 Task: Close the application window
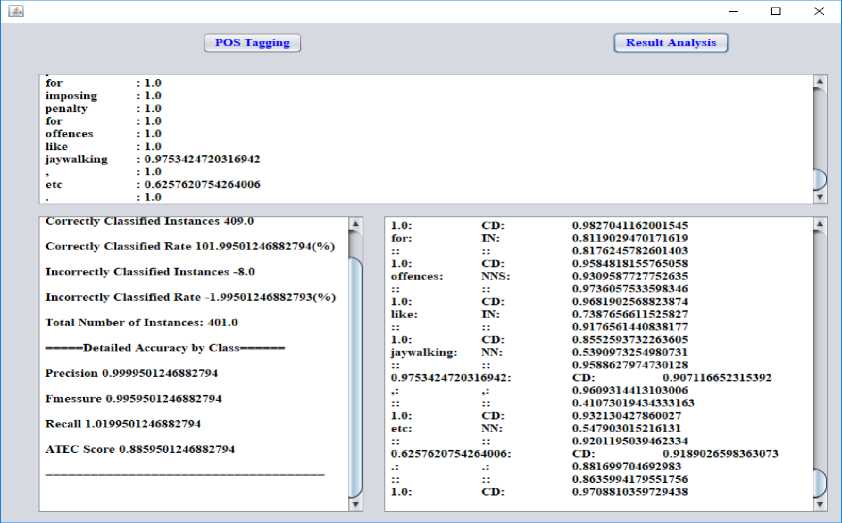click(820, 11)
